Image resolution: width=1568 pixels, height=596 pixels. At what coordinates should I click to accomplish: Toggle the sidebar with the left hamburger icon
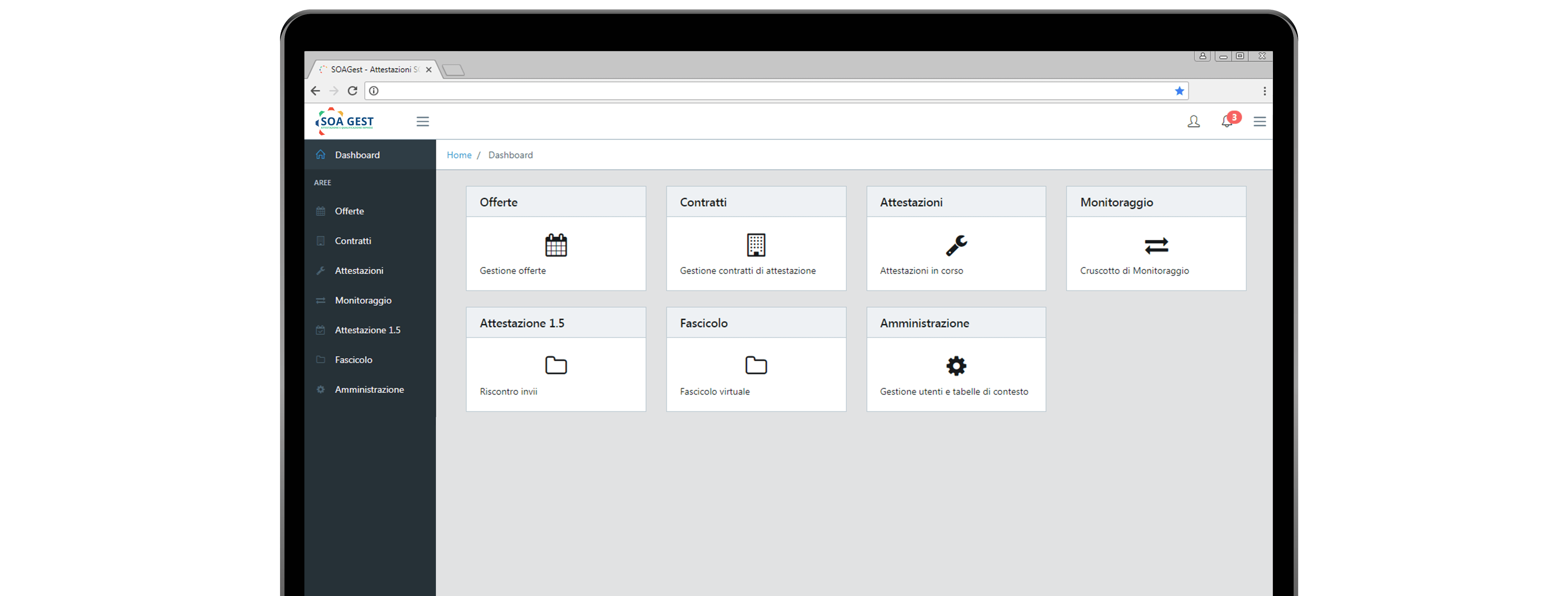tap(422, 122)
